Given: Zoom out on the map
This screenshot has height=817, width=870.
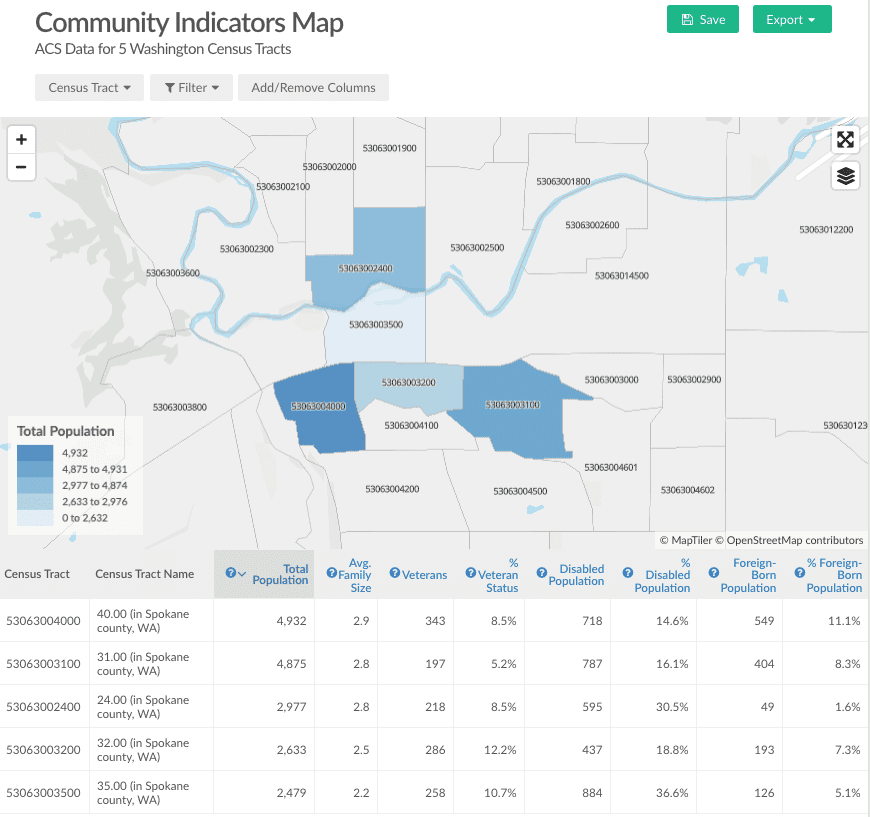Looking at the screenshot, I should [x=21, y=167].
